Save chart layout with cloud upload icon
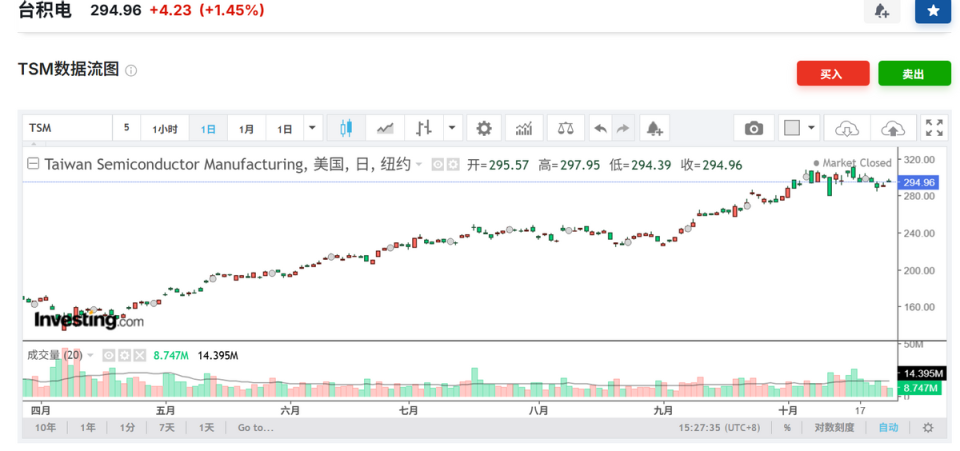The height and width of the screenshot is (451, 960). click(893, 129)
